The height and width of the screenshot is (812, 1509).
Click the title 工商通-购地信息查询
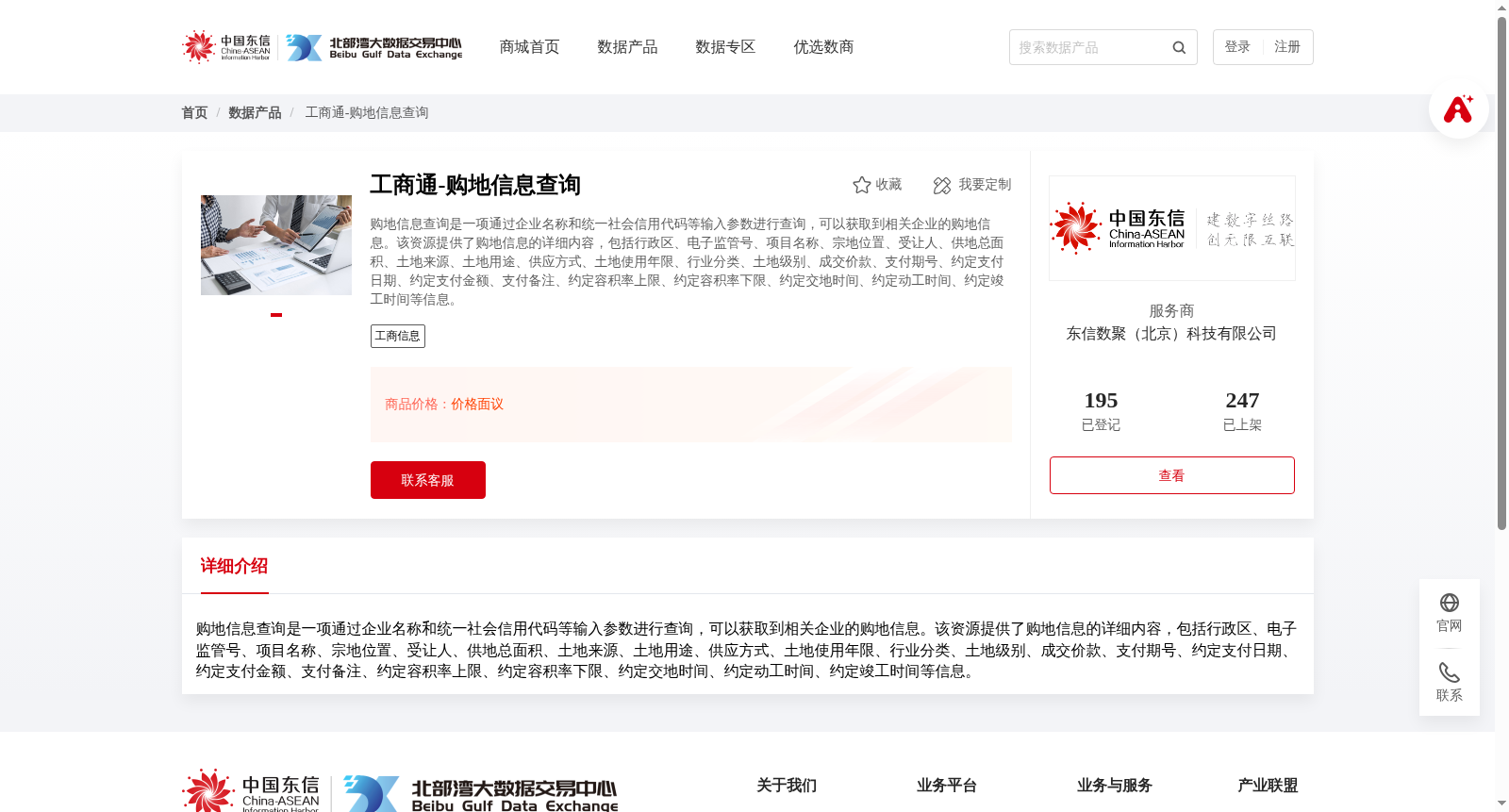(x=475, y=185)
